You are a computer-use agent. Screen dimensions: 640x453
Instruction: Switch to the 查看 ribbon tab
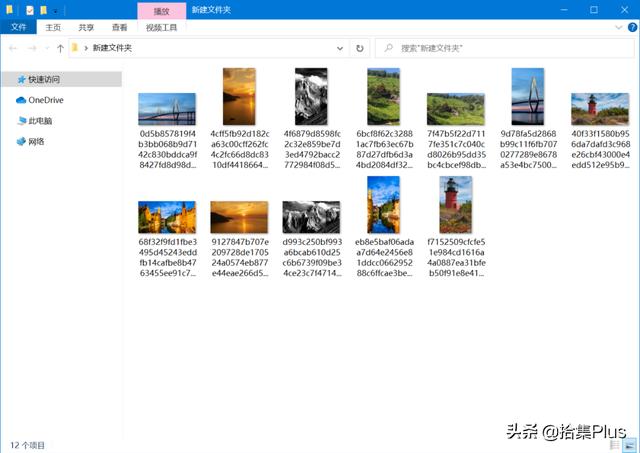[x=120, y=28]
